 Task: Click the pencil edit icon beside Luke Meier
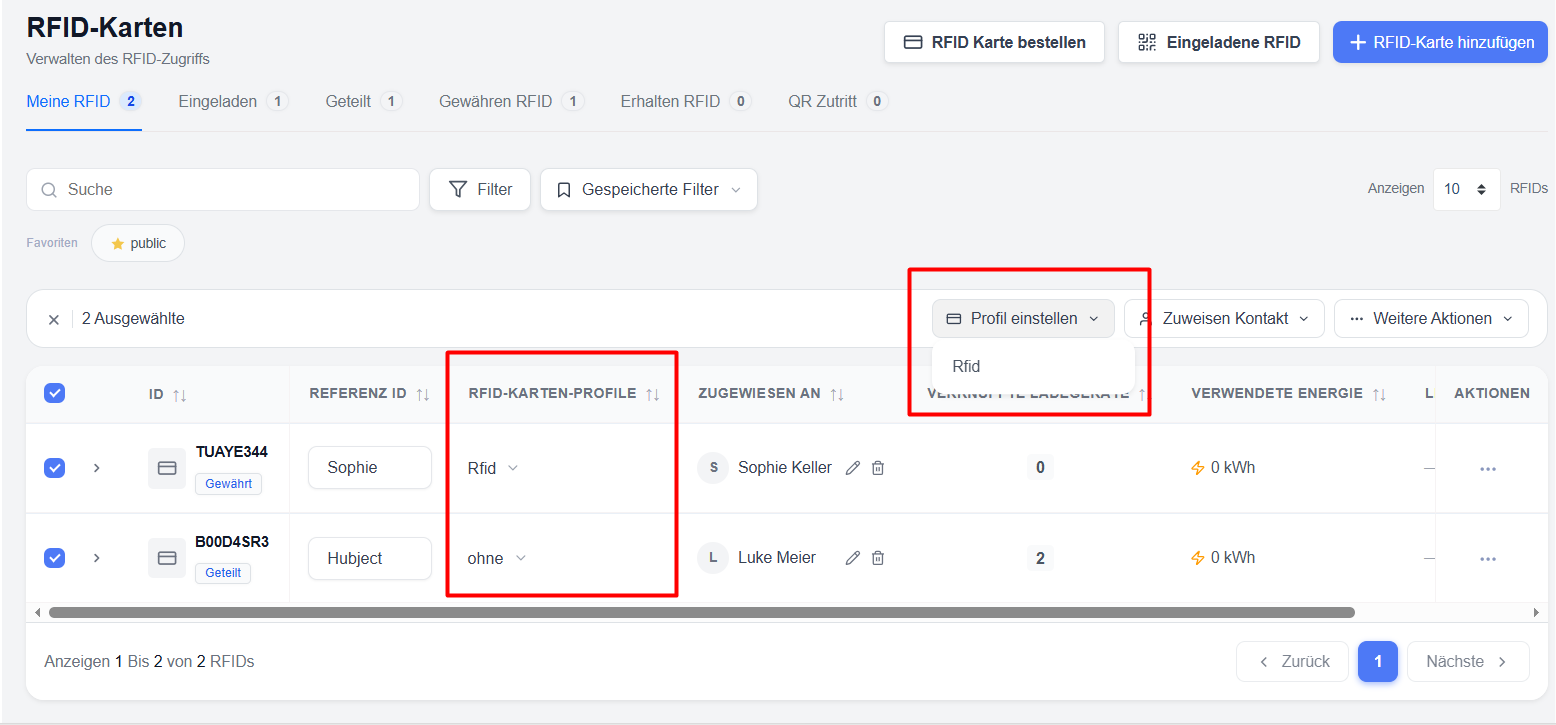point(853,558)
